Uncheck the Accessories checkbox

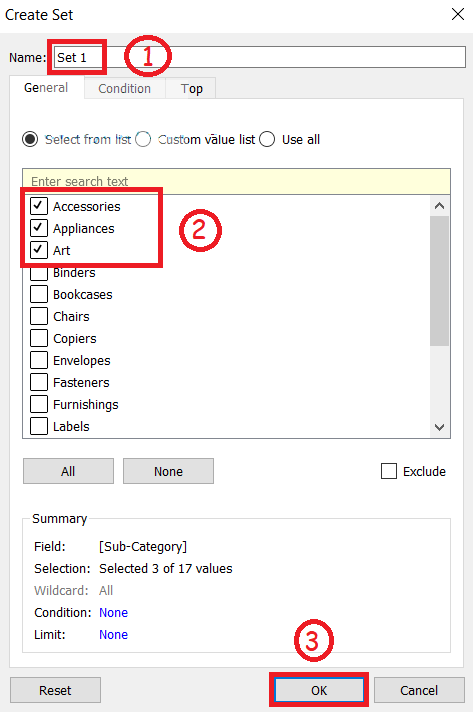[39, 206]
